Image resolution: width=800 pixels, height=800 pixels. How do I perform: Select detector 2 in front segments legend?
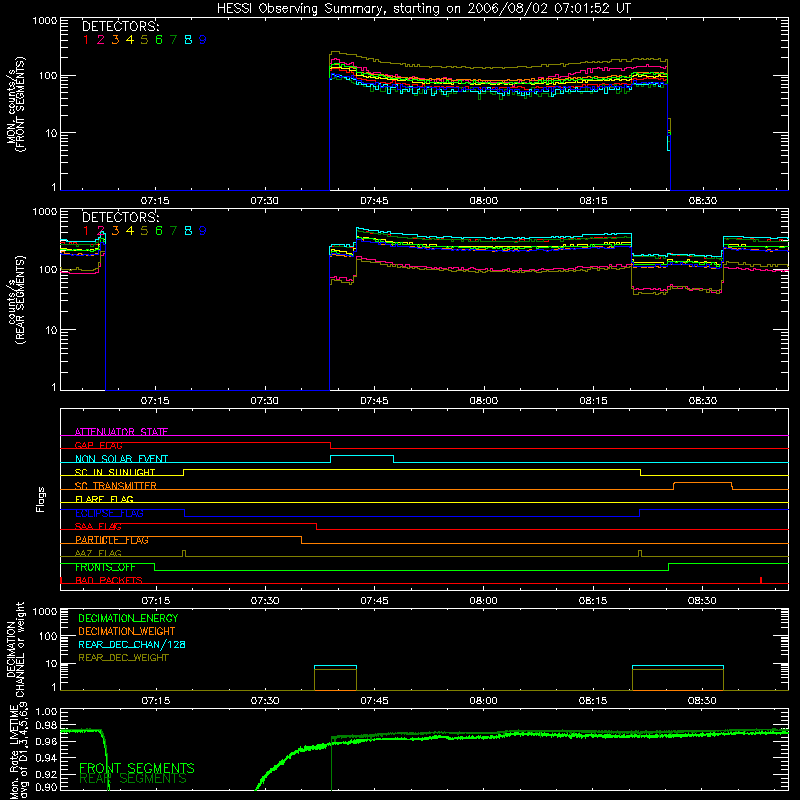coord(101,40)
